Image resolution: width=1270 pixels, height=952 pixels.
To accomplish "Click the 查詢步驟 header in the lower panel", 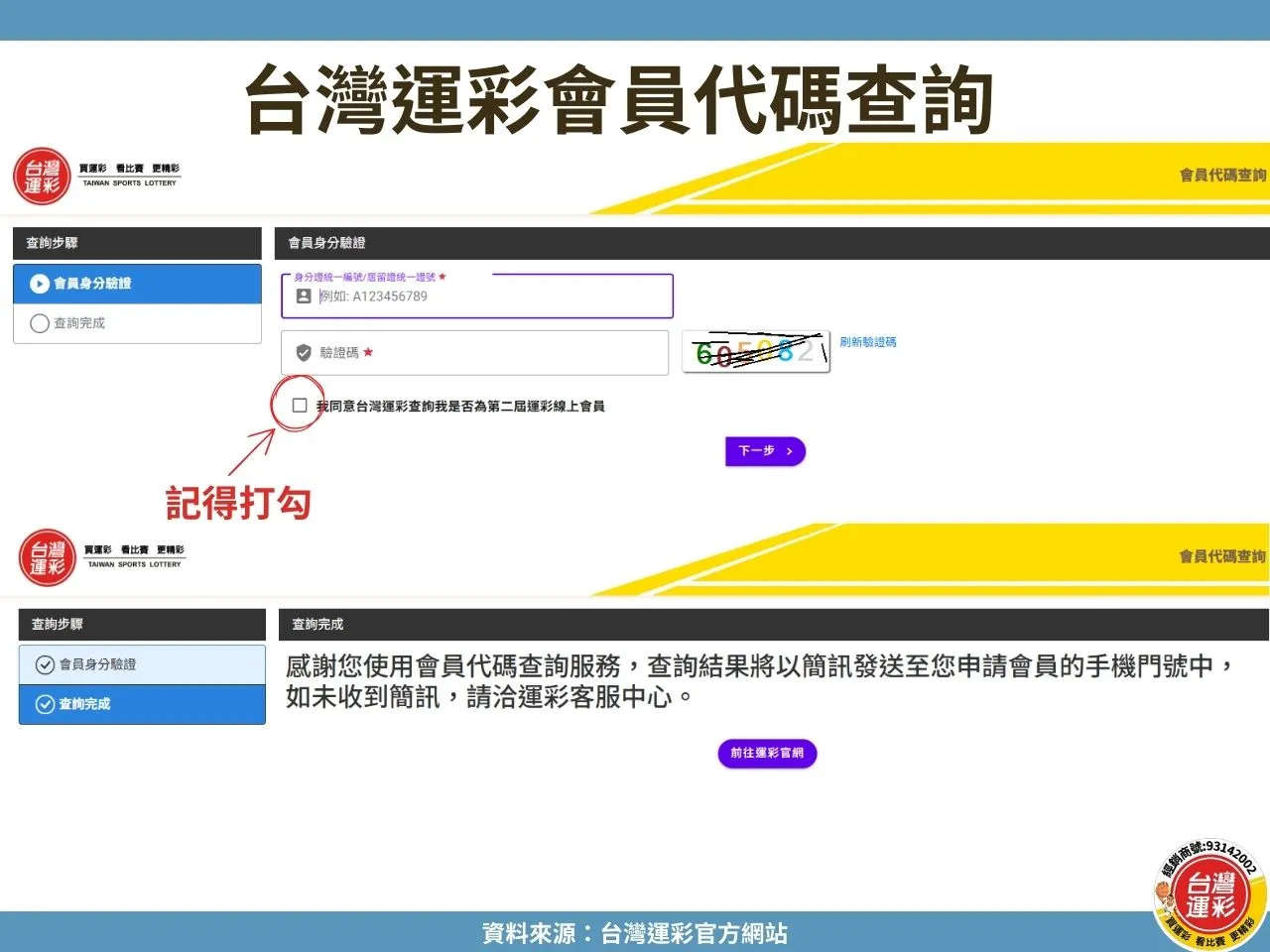I will coord(142,625).
